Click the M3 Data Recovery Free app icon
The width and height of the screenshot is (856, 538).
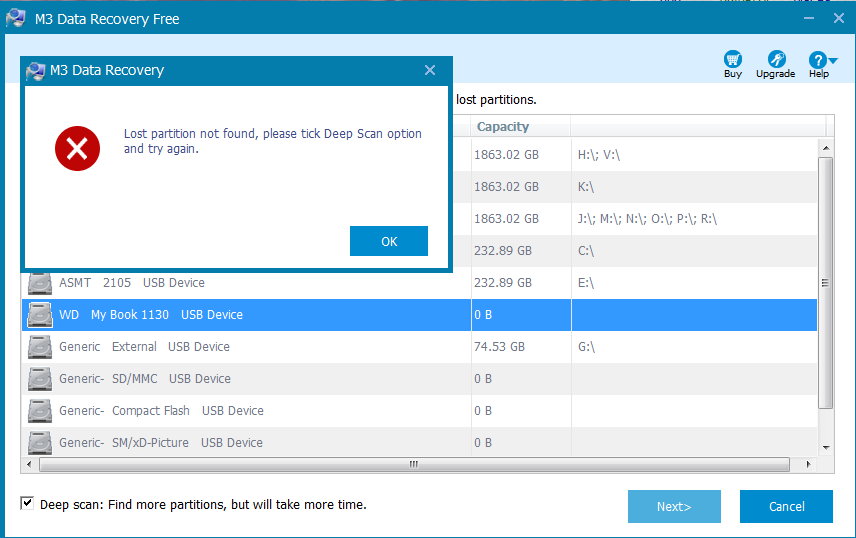pyautogui.click(x=16, y=19)
